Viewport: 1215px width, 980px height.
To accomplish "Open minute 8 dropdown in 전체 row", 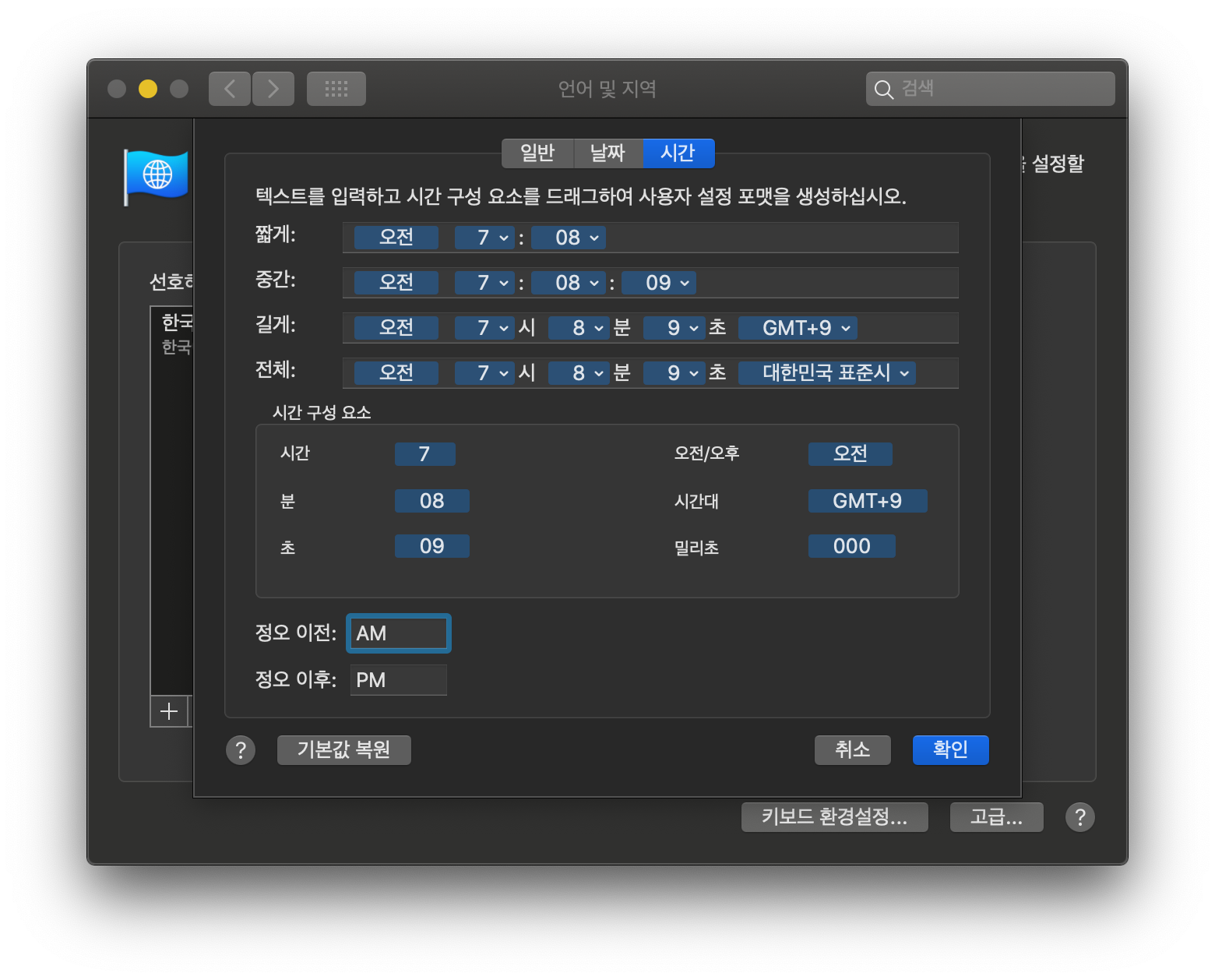I will (579, 373).
